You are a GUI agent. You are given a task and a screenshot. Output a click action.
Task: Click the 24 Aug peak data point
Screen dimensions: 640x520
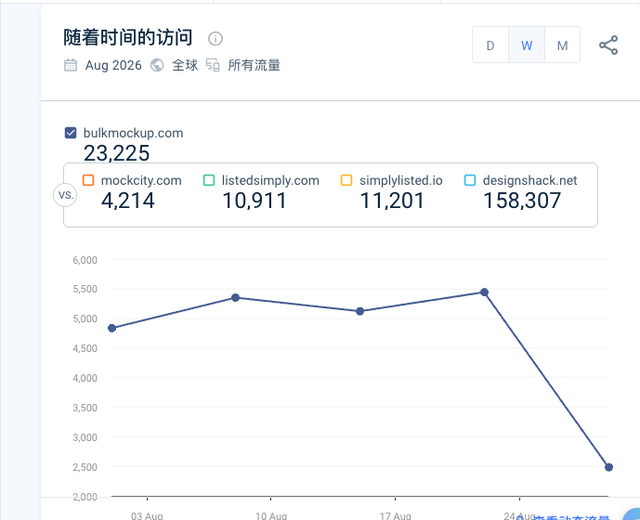(484, 292)
